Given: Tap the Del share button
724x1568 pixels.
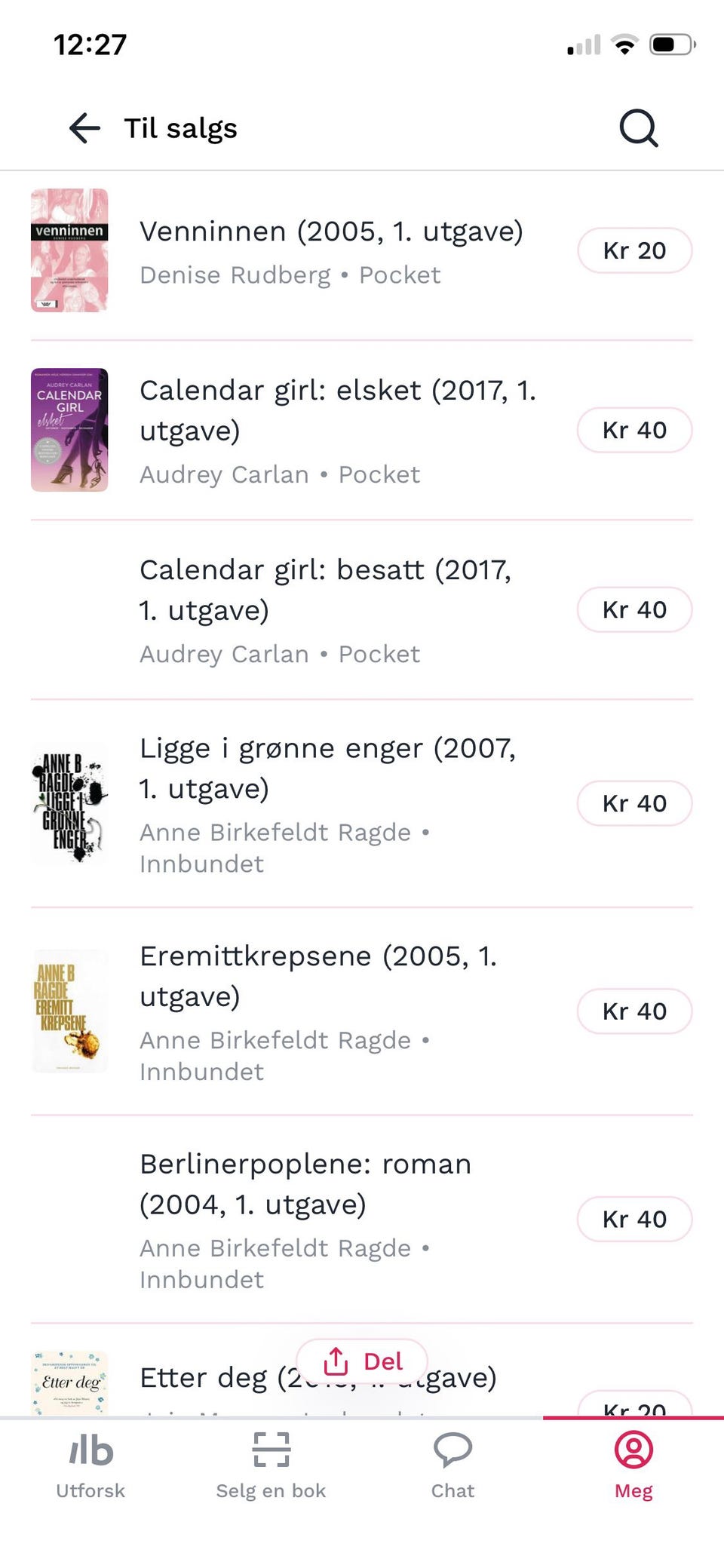Looking at the screenshot, I should pyautogui.click(x=362, y=1361).
